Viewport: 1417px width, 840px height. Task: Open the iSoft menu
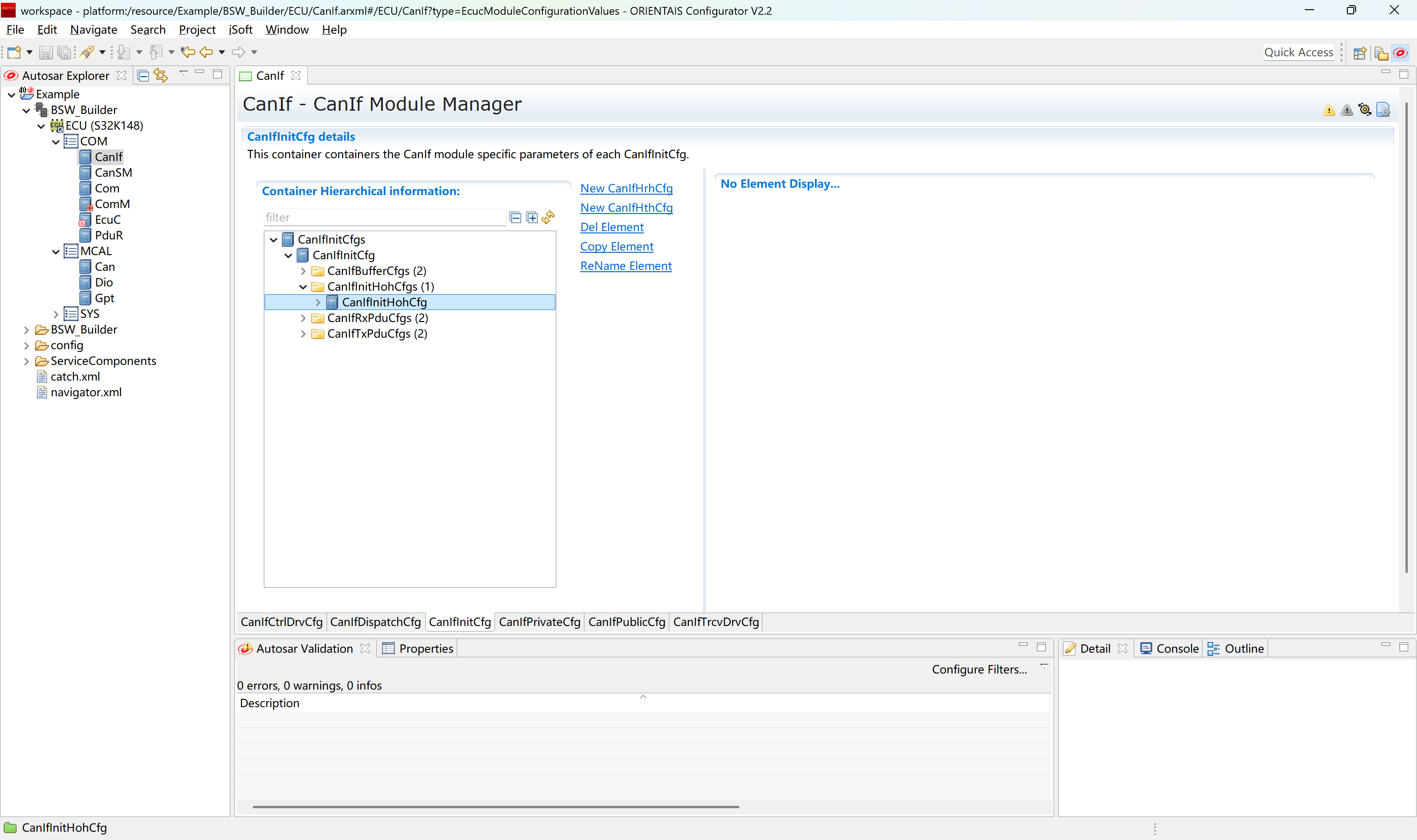240,30
